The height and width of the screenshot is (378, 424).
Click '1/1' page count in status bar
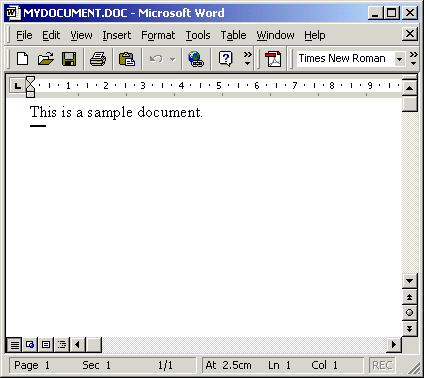165,365
